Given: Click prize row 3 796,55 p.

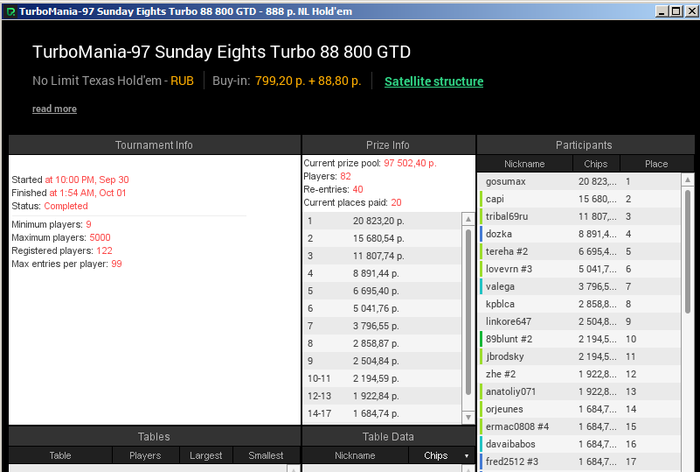Looking at the screenshot, I should (383, 326).
